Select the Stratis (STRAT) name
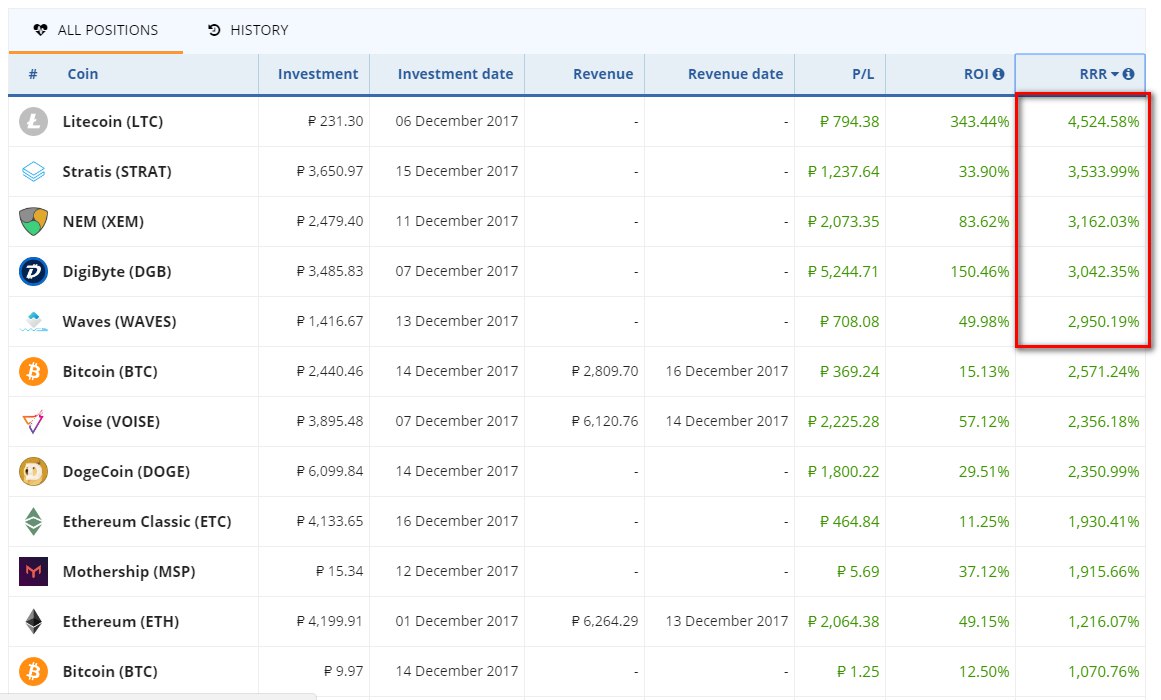The height and width of the screenshot is (700, 1161). (x=117, y=172)
